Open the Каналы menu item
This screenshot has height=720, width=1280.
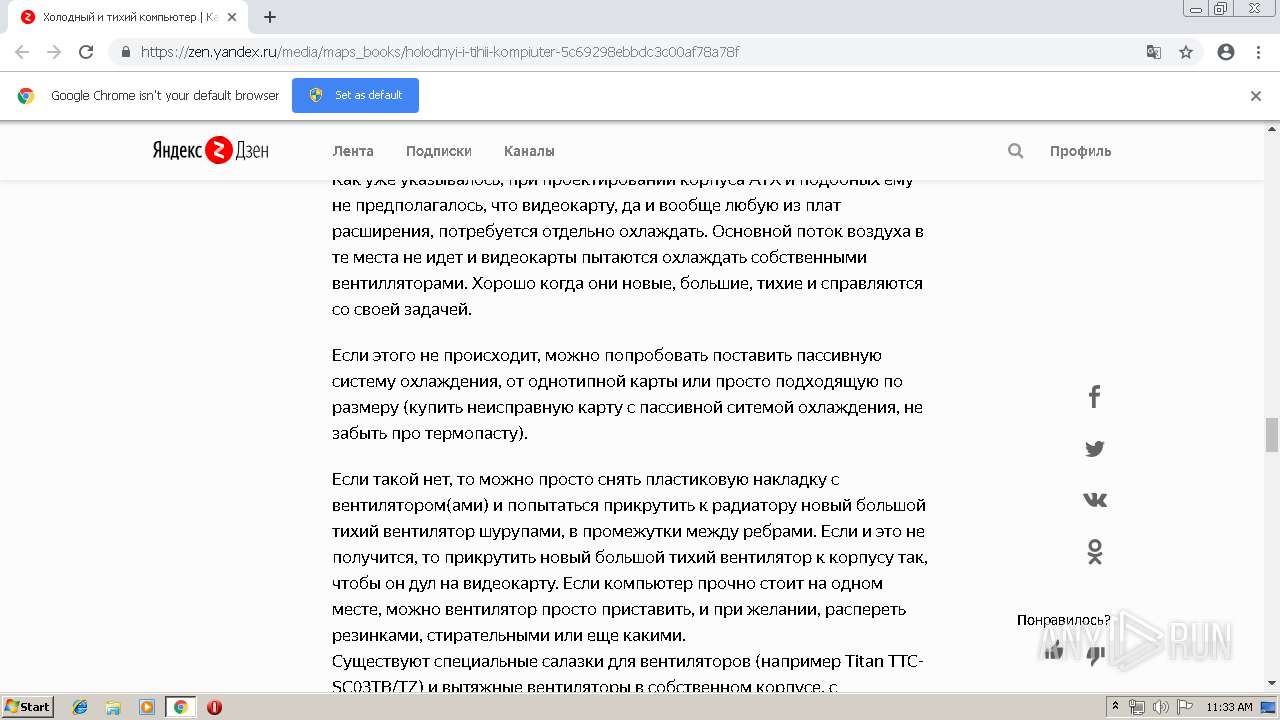(x=529, y=151)
